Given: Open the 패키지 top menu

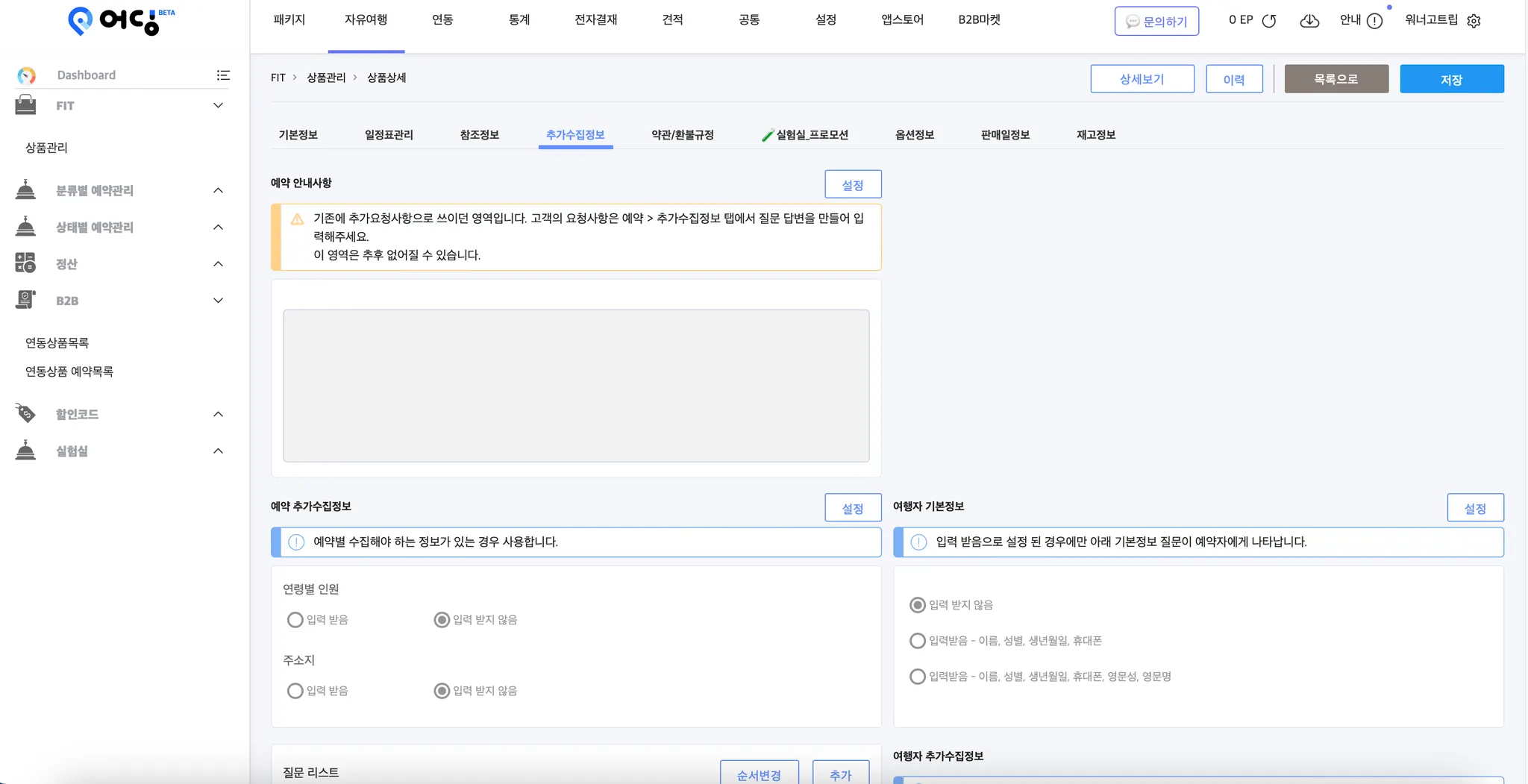Looking at the screenshot, I should pyautogui.click(x=289, y=20).
